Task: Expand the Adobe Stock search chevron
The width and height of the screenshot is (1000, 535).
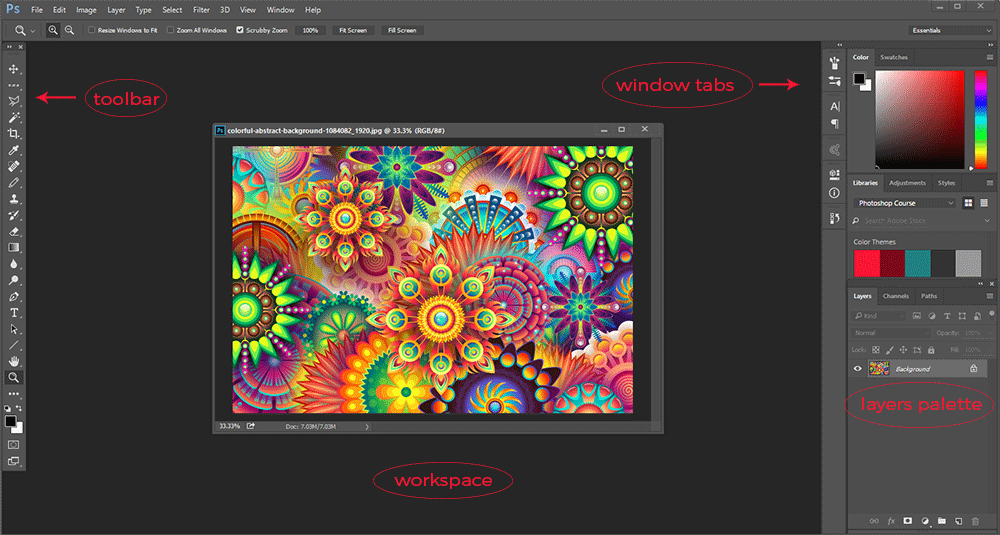Action: tap(987, 221)
